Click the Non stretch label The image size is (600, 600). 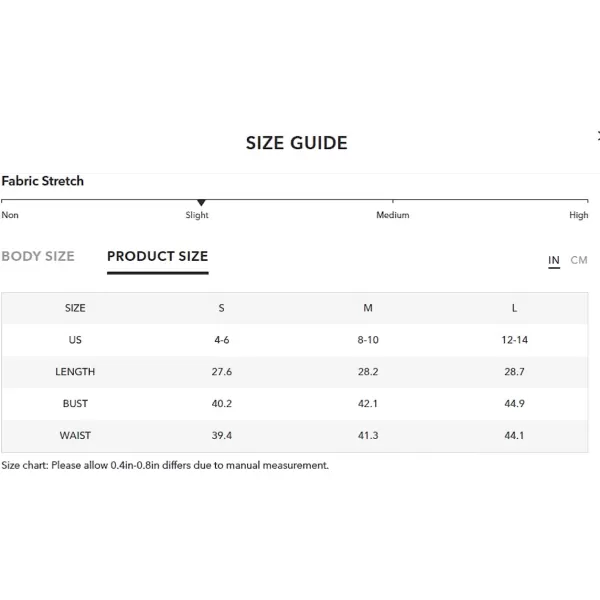point(10,215)
